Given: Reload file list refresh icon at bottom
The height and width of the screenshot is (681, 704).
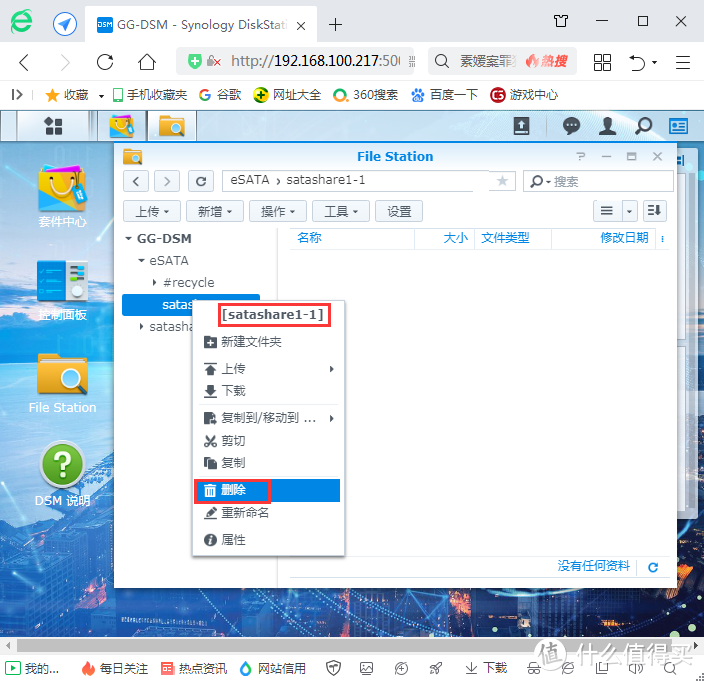Looking at the screenshot, I should (x=653, y=567).
